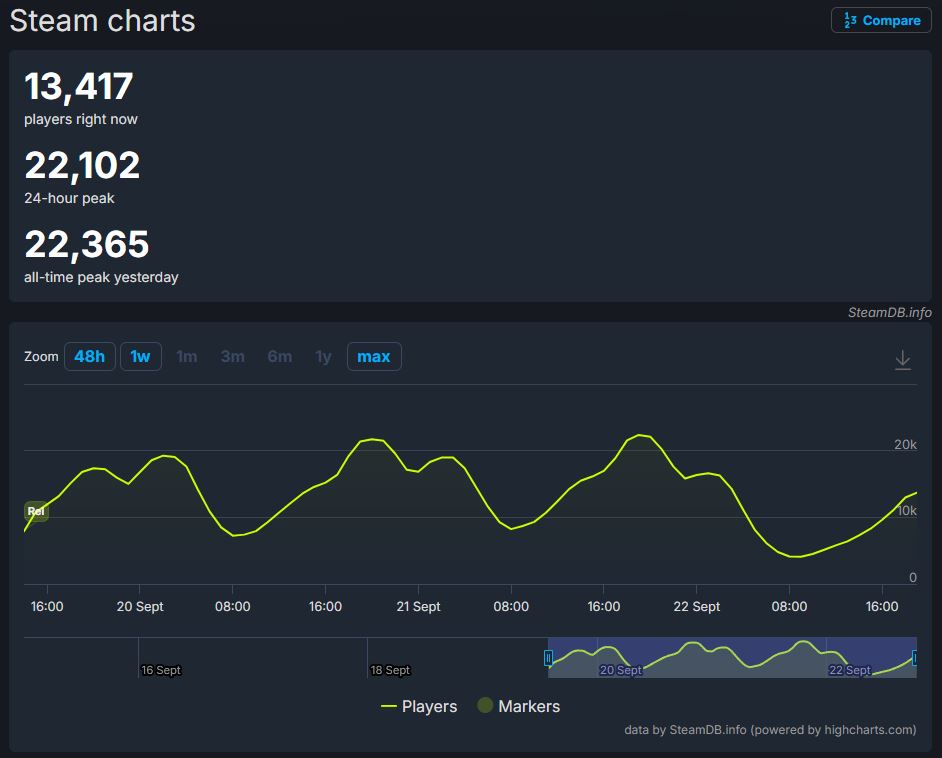Grab the left navigator range handle
942x758 pixels.
pyautogui.click(x=548, y=658)
